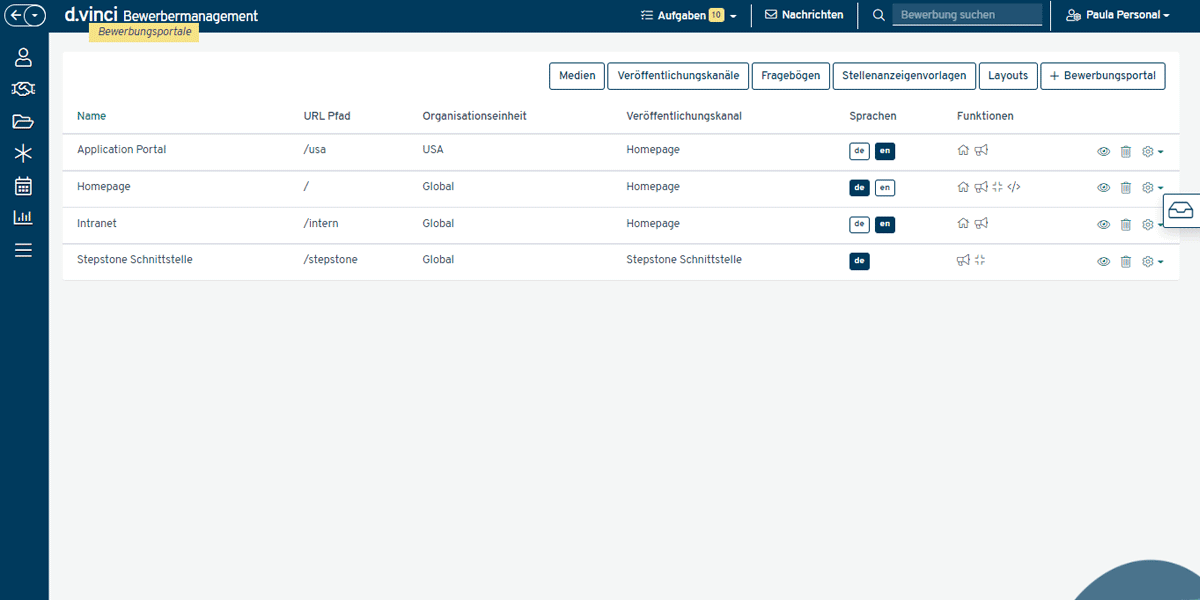The image size is (1200, 600).
Task: Click the handshake icon in sidebar
Action: coord(23,90)
